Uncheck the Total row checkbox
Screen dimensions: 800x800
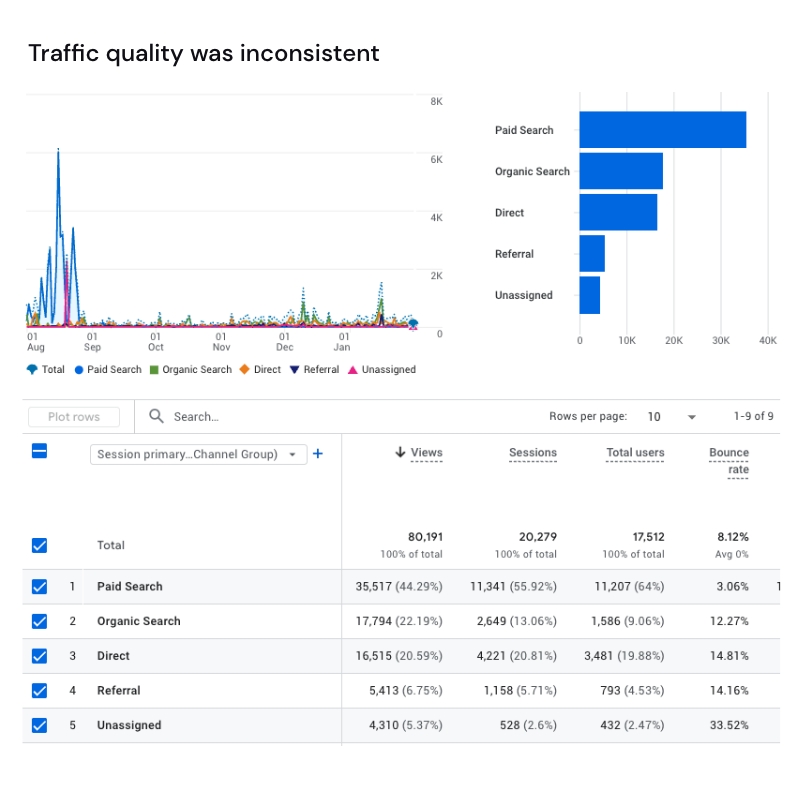point(38,545)
